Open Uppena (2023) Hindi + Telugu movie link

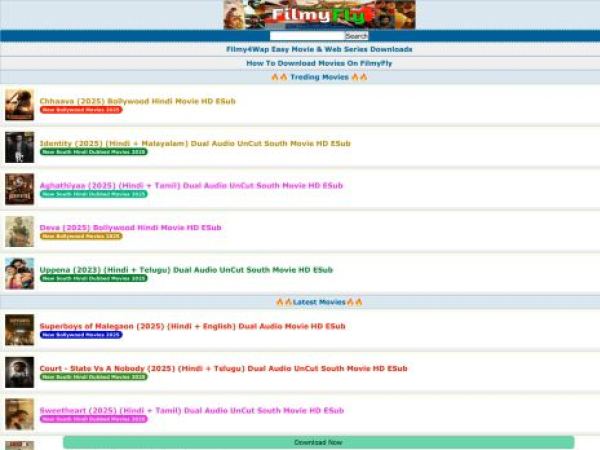186,269
